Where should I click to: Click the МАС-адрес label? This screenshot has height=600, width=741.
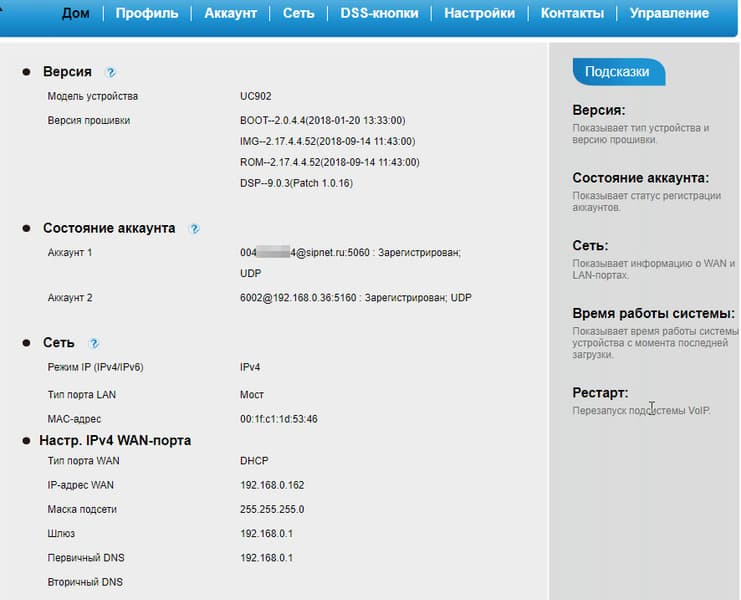pyautogui.click(x=74, y=419)
